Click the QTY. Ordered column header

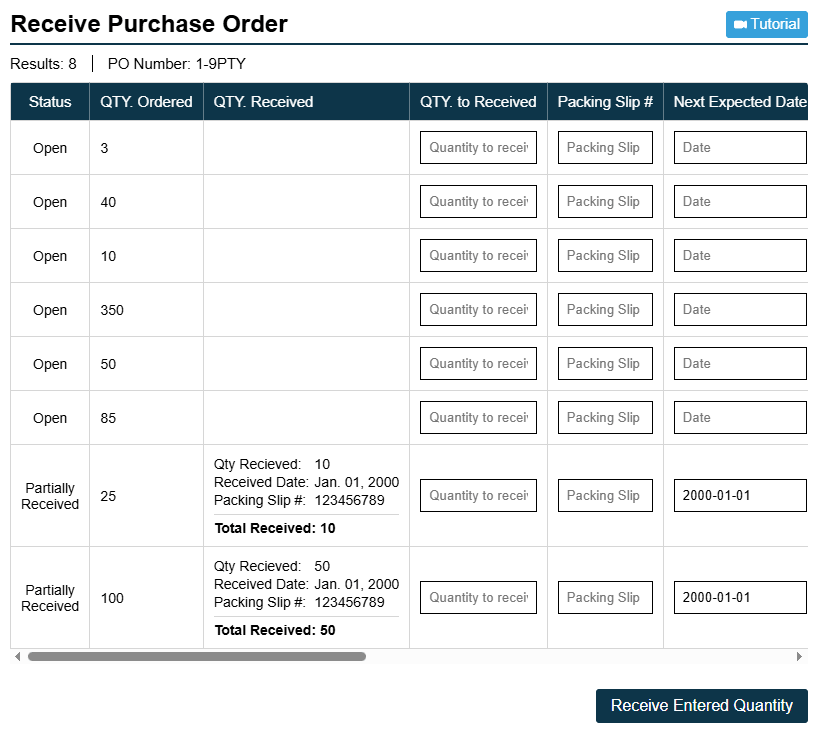tap(146, 102)
